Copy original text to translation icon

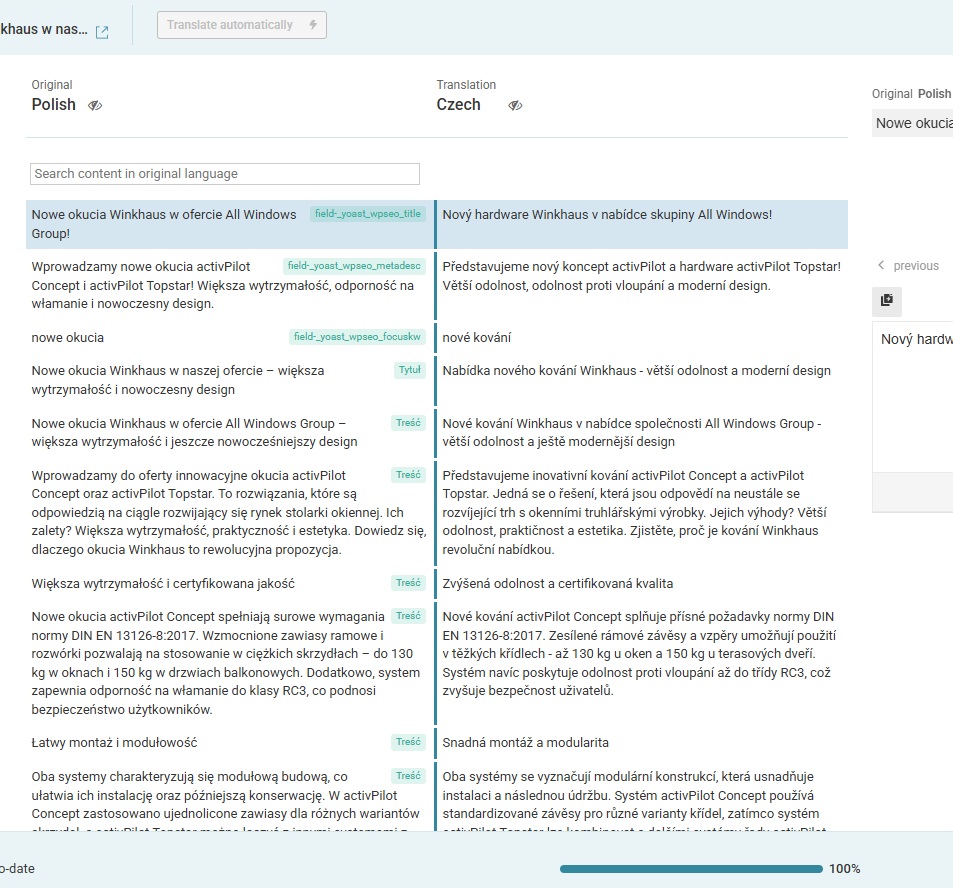click(x=887, y=300)
